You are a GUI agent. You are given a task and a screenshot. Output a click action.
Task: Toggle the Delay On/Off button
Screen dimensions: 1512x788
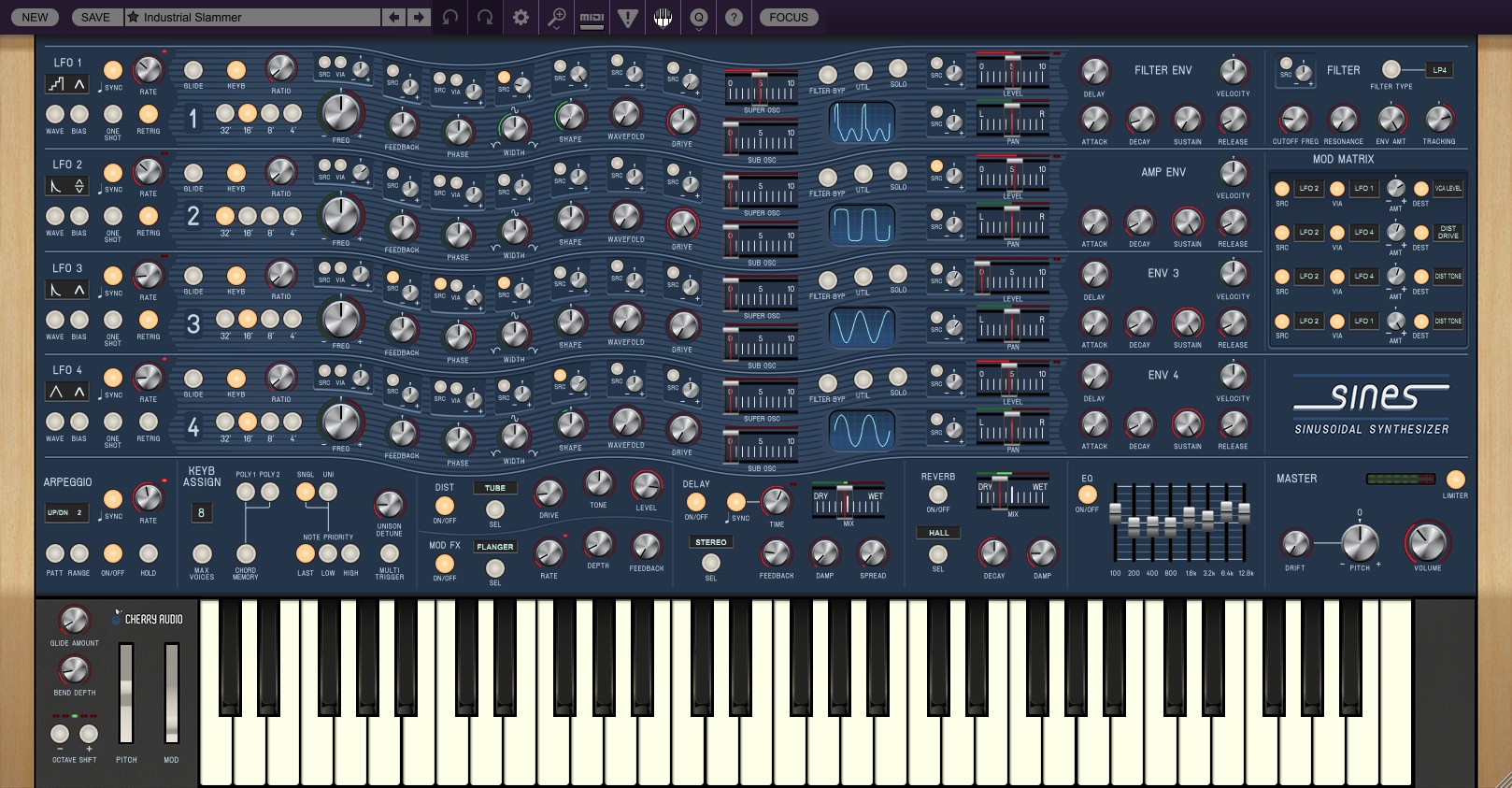point(695,502)
